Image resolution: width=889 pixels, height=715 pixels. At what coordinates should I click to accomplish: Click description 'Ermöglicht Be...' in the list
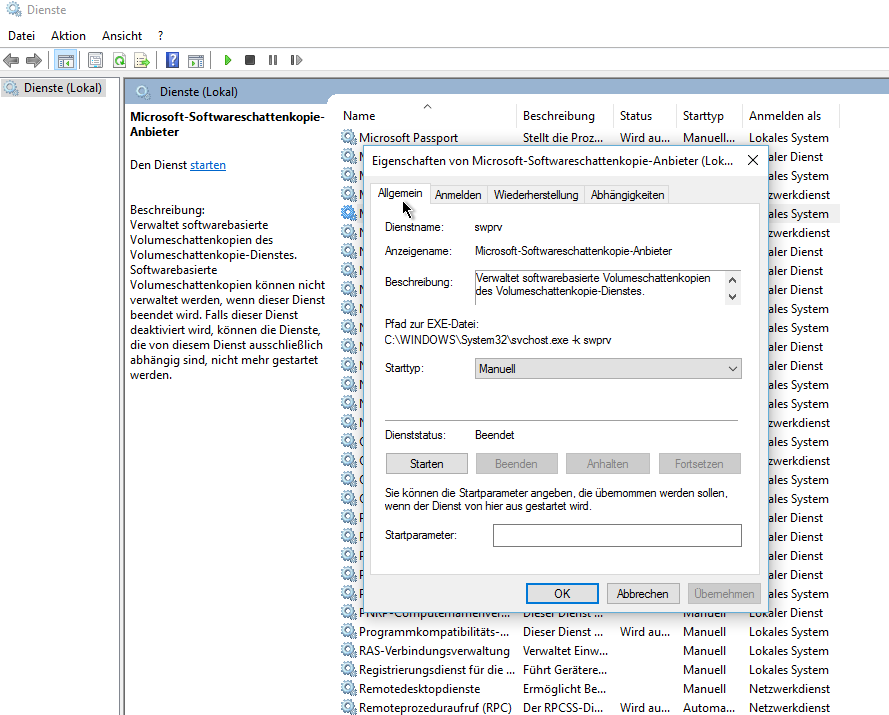(x=564, y=689)
